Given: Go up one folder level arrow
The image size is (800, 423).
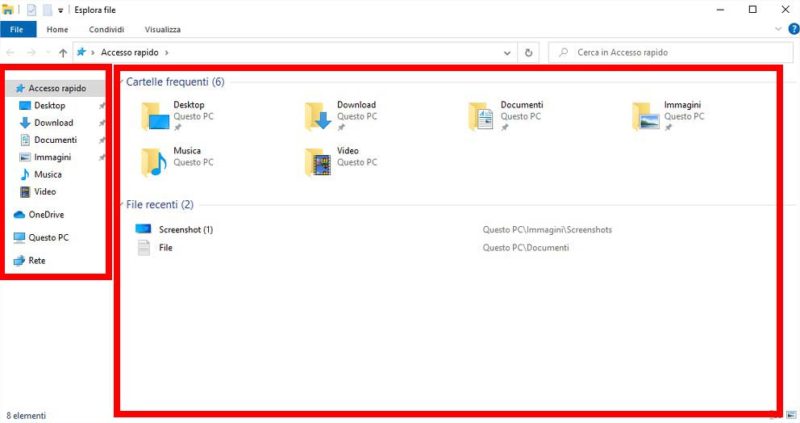Looking at the screenshot, I should 63,53.
